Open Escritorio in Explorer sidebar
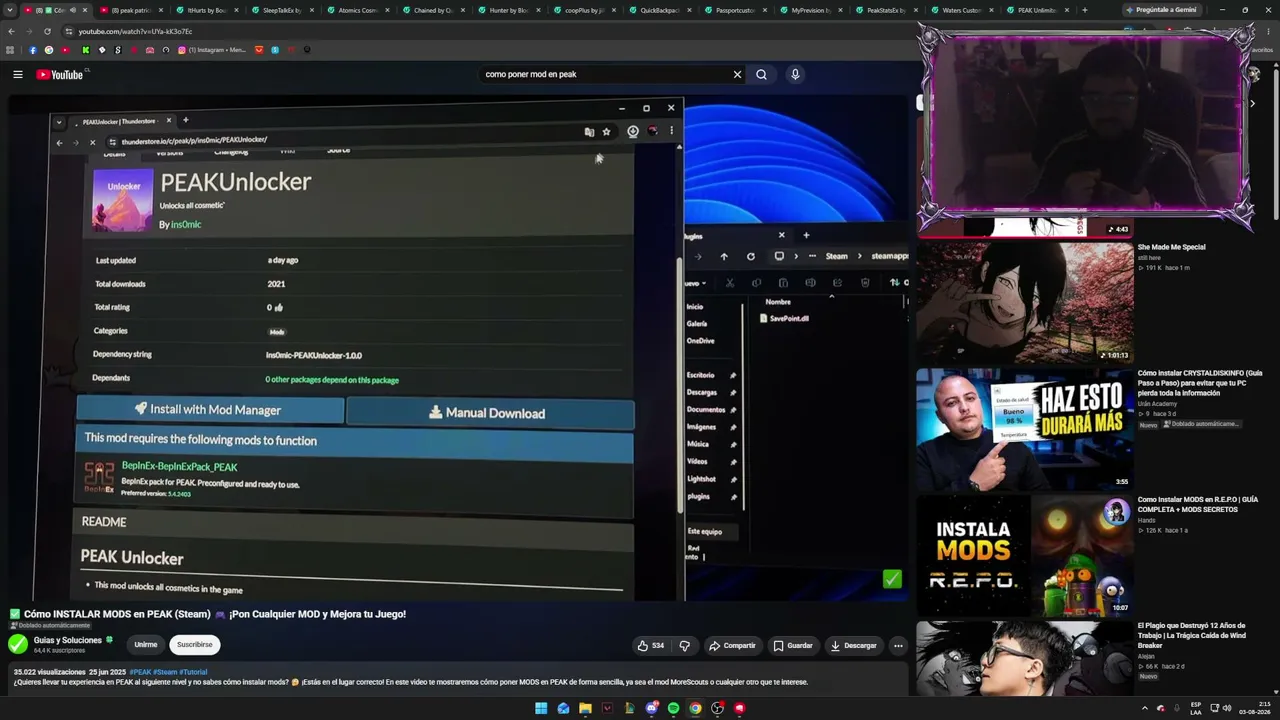Image resolution: width=1280 pixels, height=720 pixels. click(700, 375)
